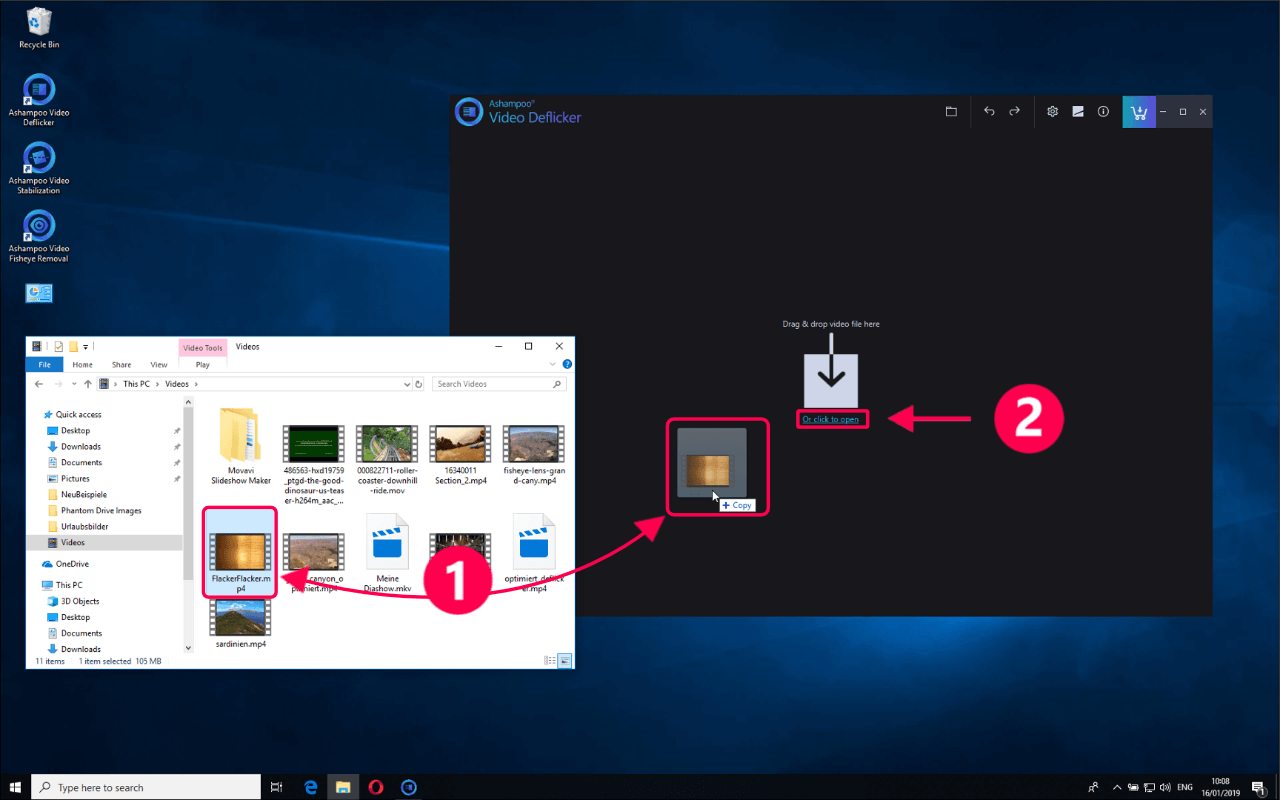The image size is (1280, 800).
Task: Select Urlaubsbilder in the navigation pane
Action: point(84,526)
